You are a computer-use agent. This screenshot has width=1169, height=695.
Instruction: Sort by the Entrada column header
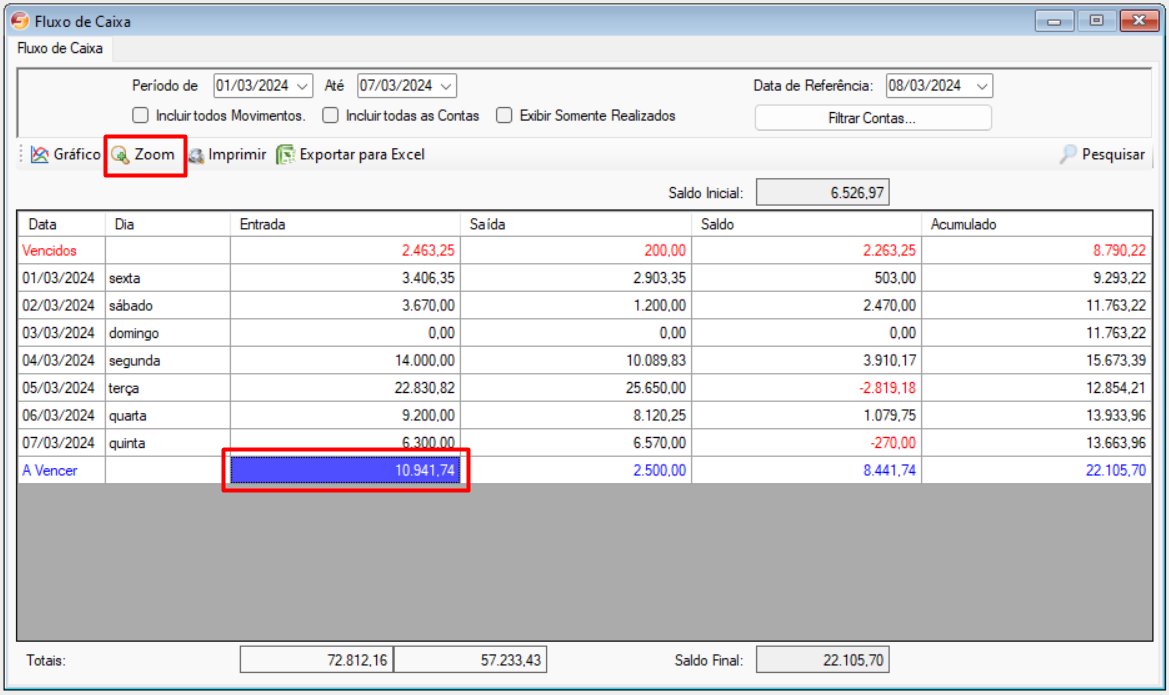345,224
